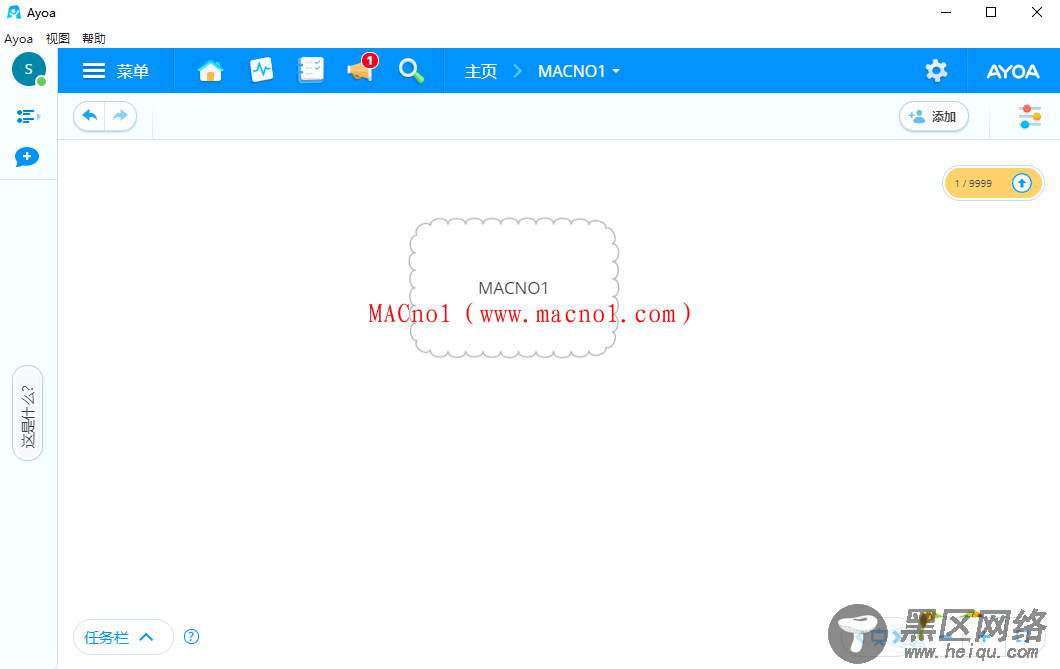Go to the Home house icon
The width and height of the screenshot is (1060, 669).
[x=210, y=70]
